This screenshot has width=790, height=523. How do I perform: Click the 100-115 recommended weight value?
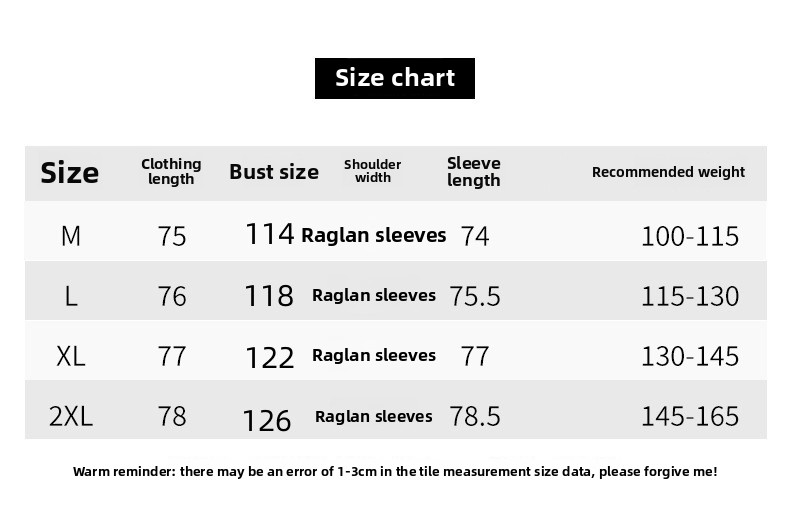pos(690,236)
